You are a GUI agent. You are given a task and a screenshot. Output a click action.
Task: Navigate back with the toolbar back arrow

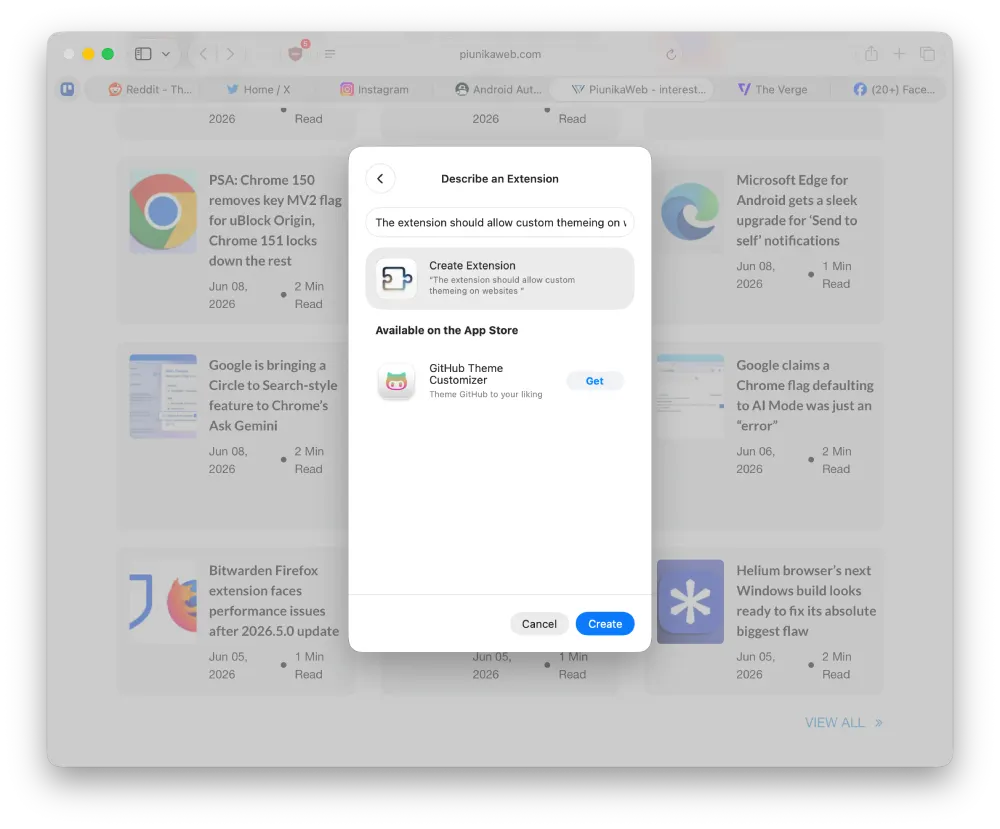203,54
